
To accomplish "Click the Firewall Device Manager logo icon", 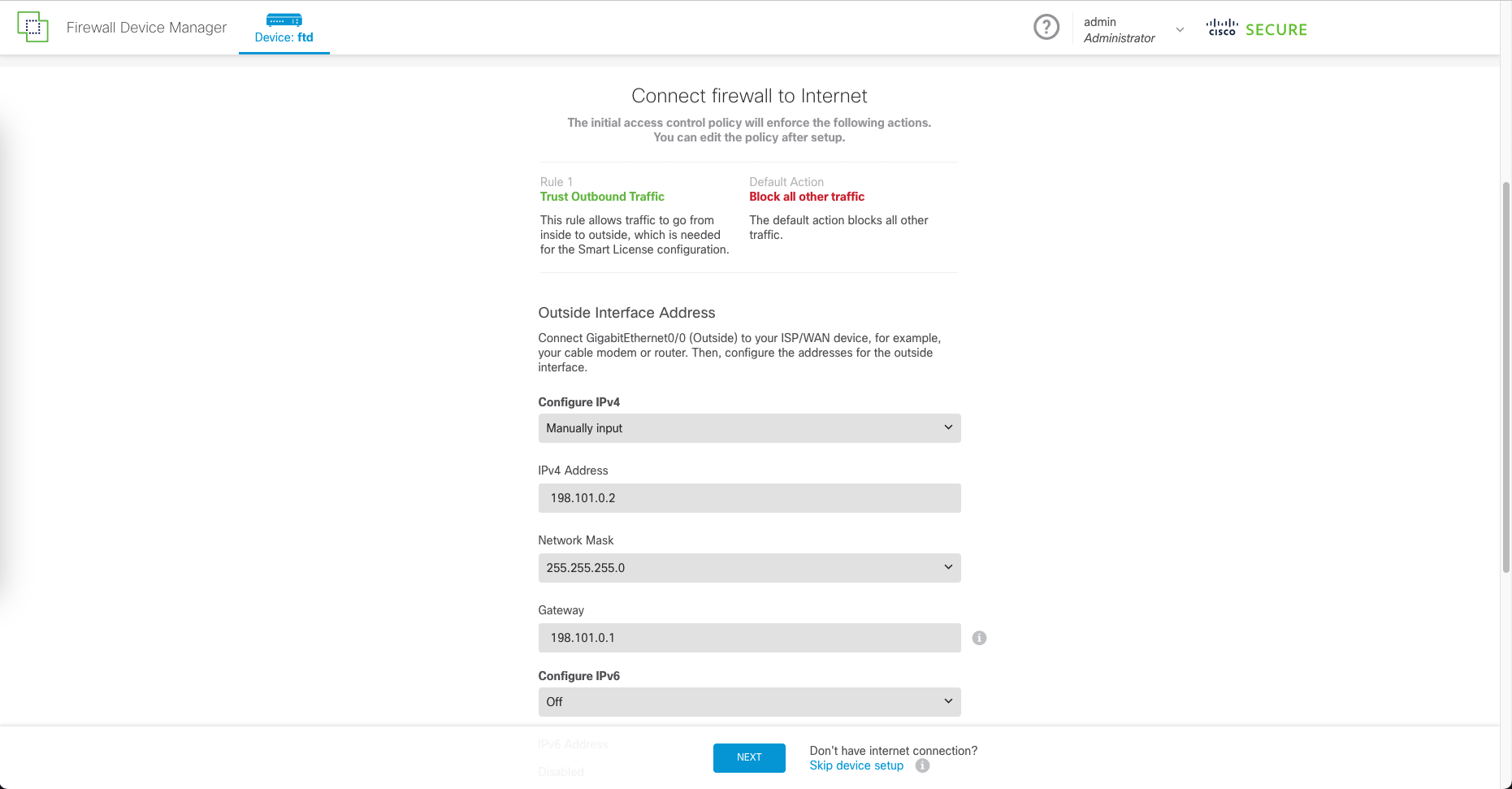I will tap(32, 27).
